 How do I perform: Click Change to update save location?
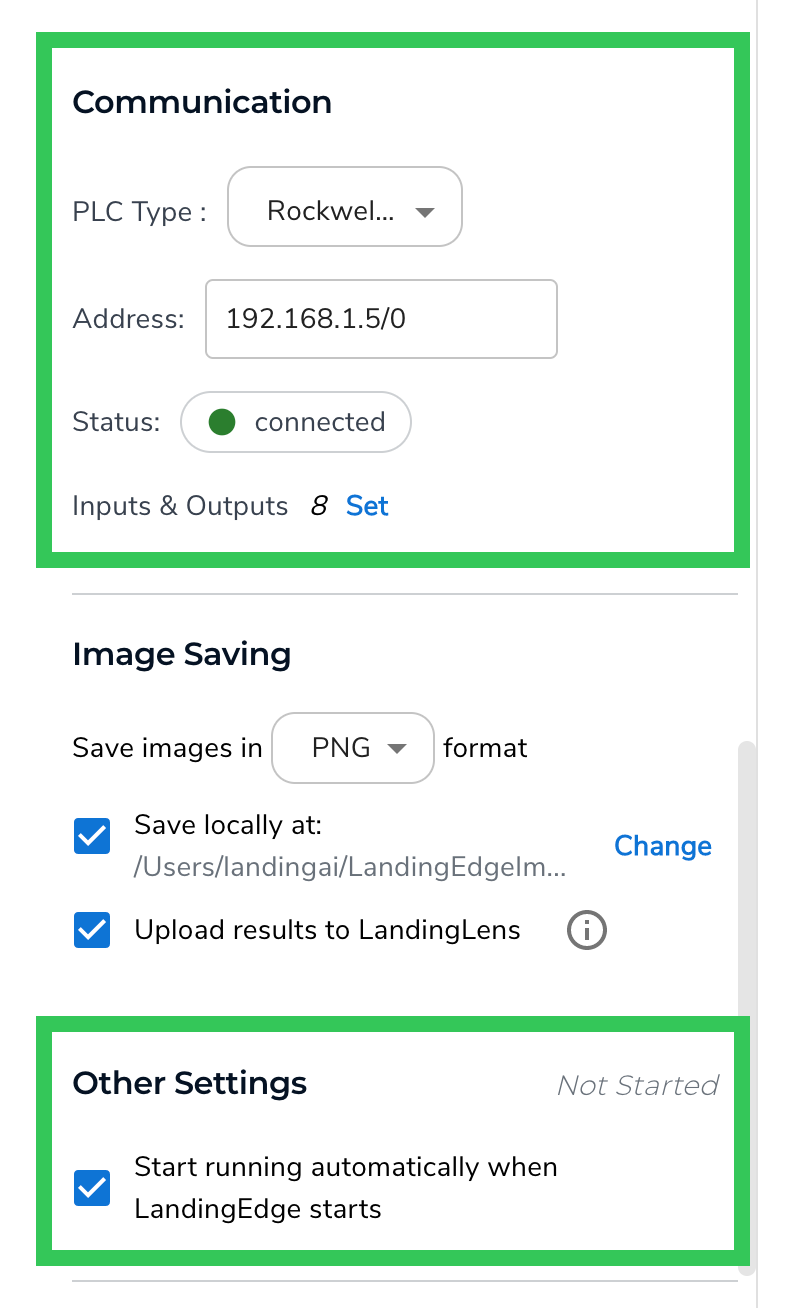(662, 846)
